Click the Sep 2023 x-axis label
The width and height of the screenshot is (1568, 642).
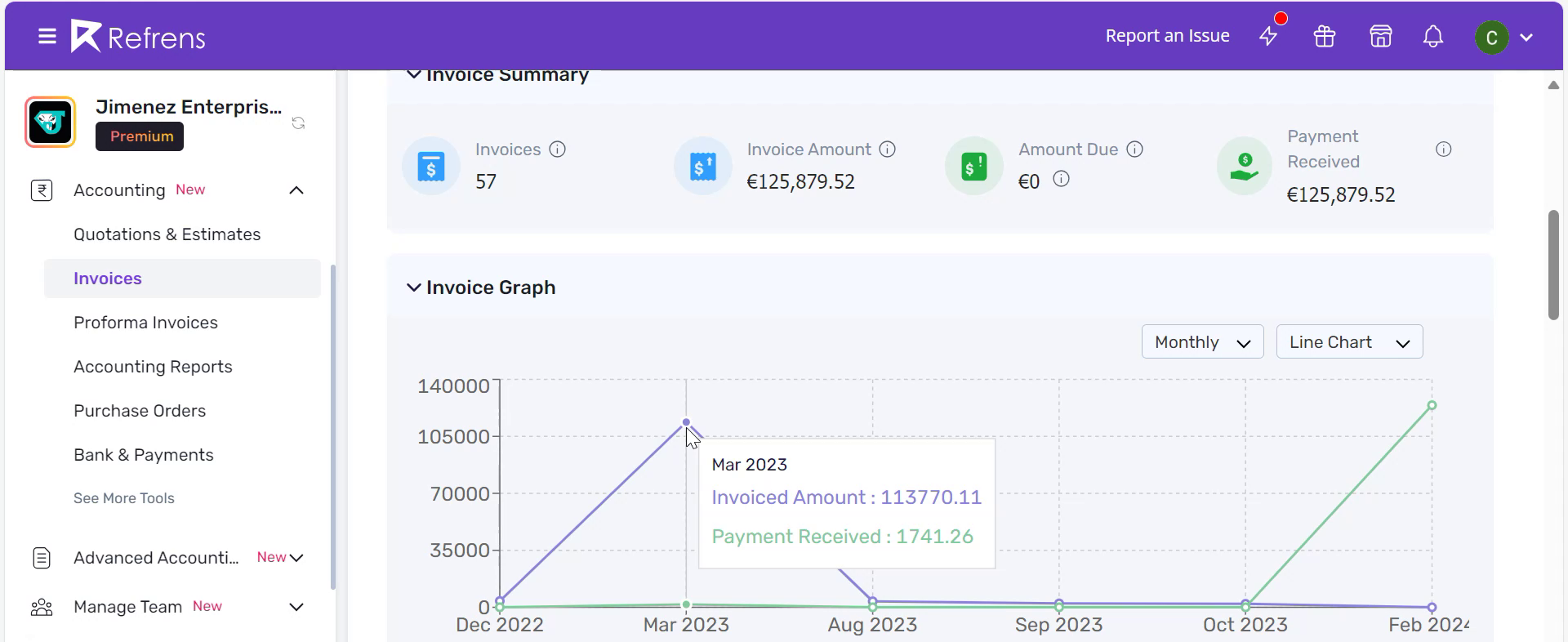pyautogui.click(x=1059, y=625)
